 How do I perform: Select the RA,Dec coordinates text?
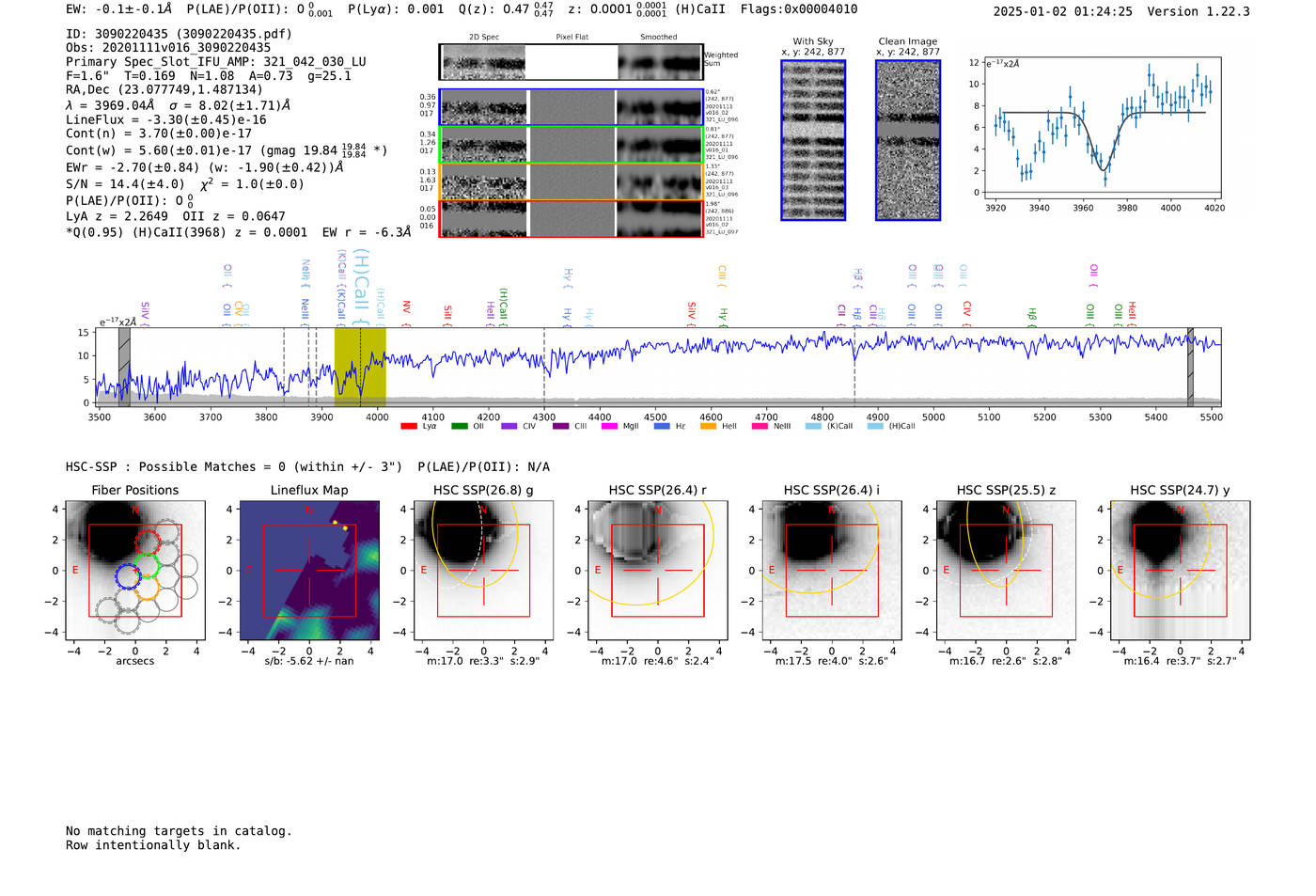coord(164,90)
